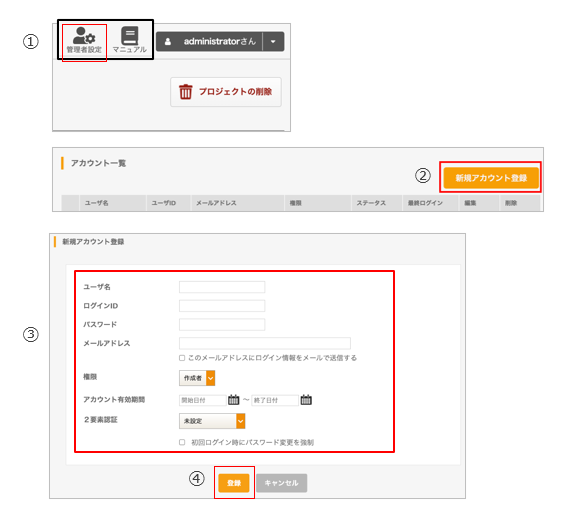Click the orange 登録 button
The image size is (566, 518).
234,483
